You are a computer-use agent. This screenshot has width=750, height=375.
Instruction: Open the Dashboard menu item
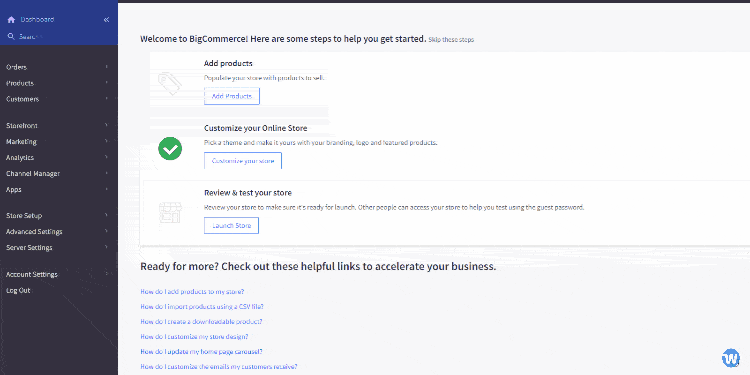tap(37, 20)
